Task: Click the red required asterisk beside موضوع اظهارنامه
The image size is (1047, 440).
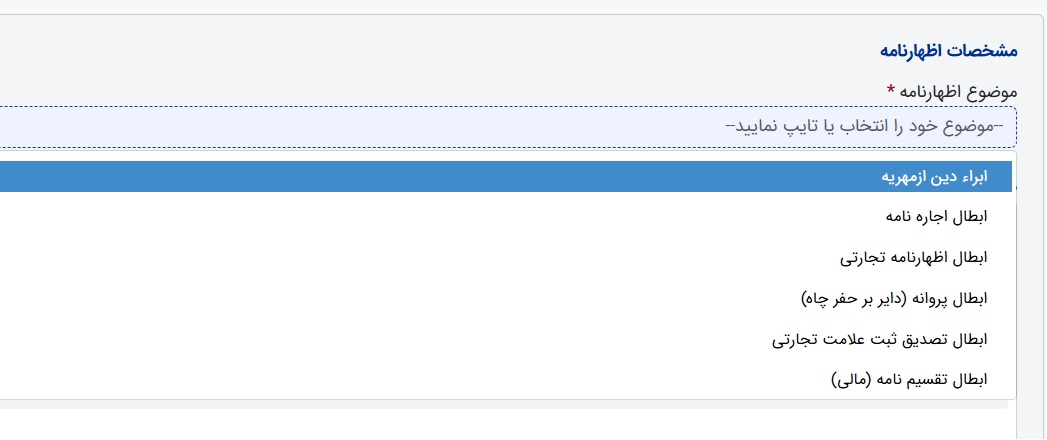Action: (x=890, y=89)
